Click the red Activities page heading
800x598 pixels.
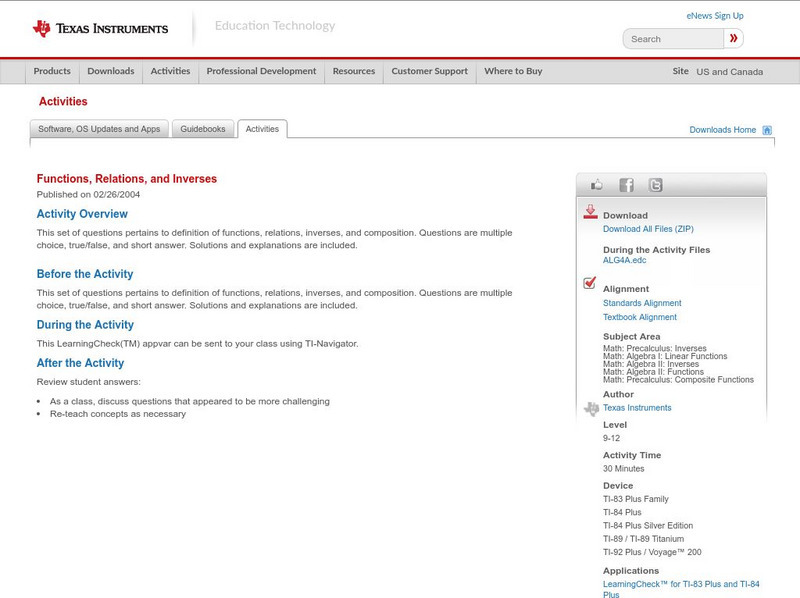[x=63, y=102]
